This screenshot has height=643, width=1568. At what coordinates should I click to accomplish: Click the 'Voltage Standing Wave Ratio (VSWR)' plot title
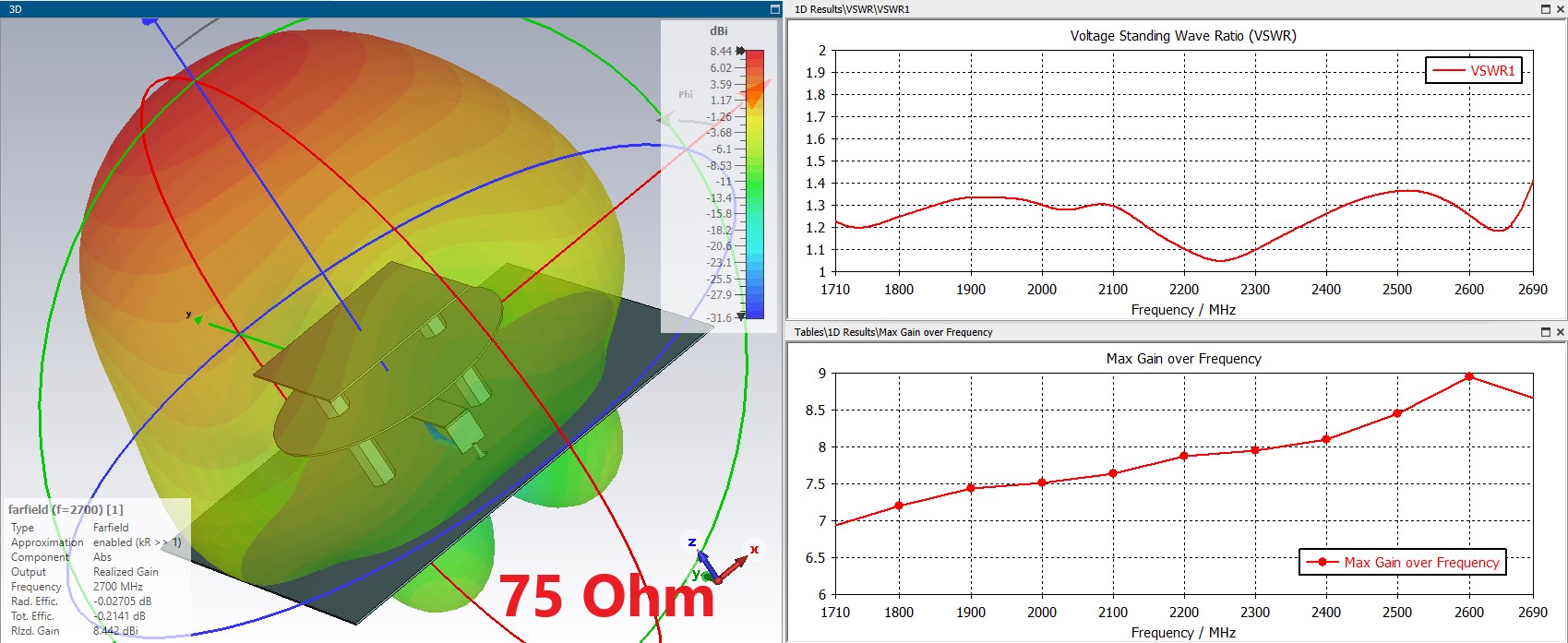tap(1183, 36)
